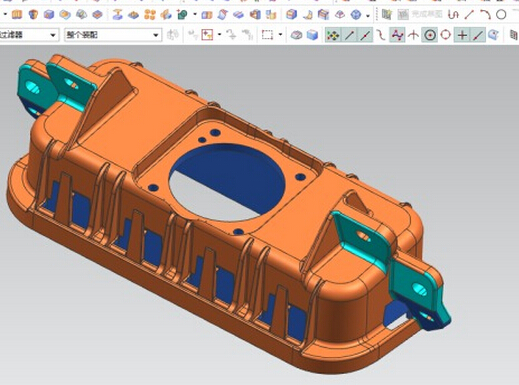Screen dimensions: 519x385
Task: Click the Shaded display blue cube icon
Action: (x=312, y=35)
